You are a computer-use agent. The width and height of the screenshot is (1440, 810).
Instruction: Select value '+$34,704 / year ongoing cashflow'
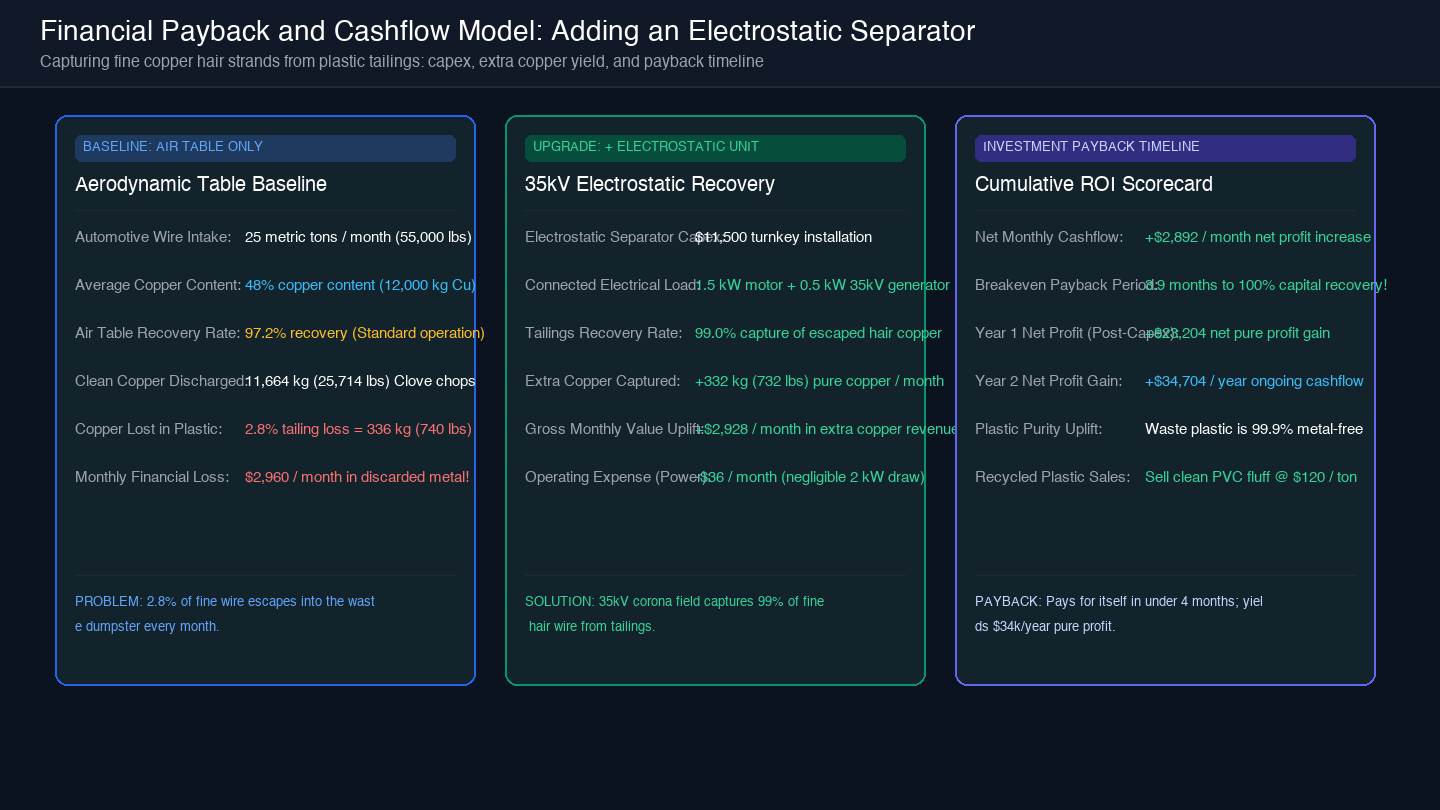tap(1254, 381)
